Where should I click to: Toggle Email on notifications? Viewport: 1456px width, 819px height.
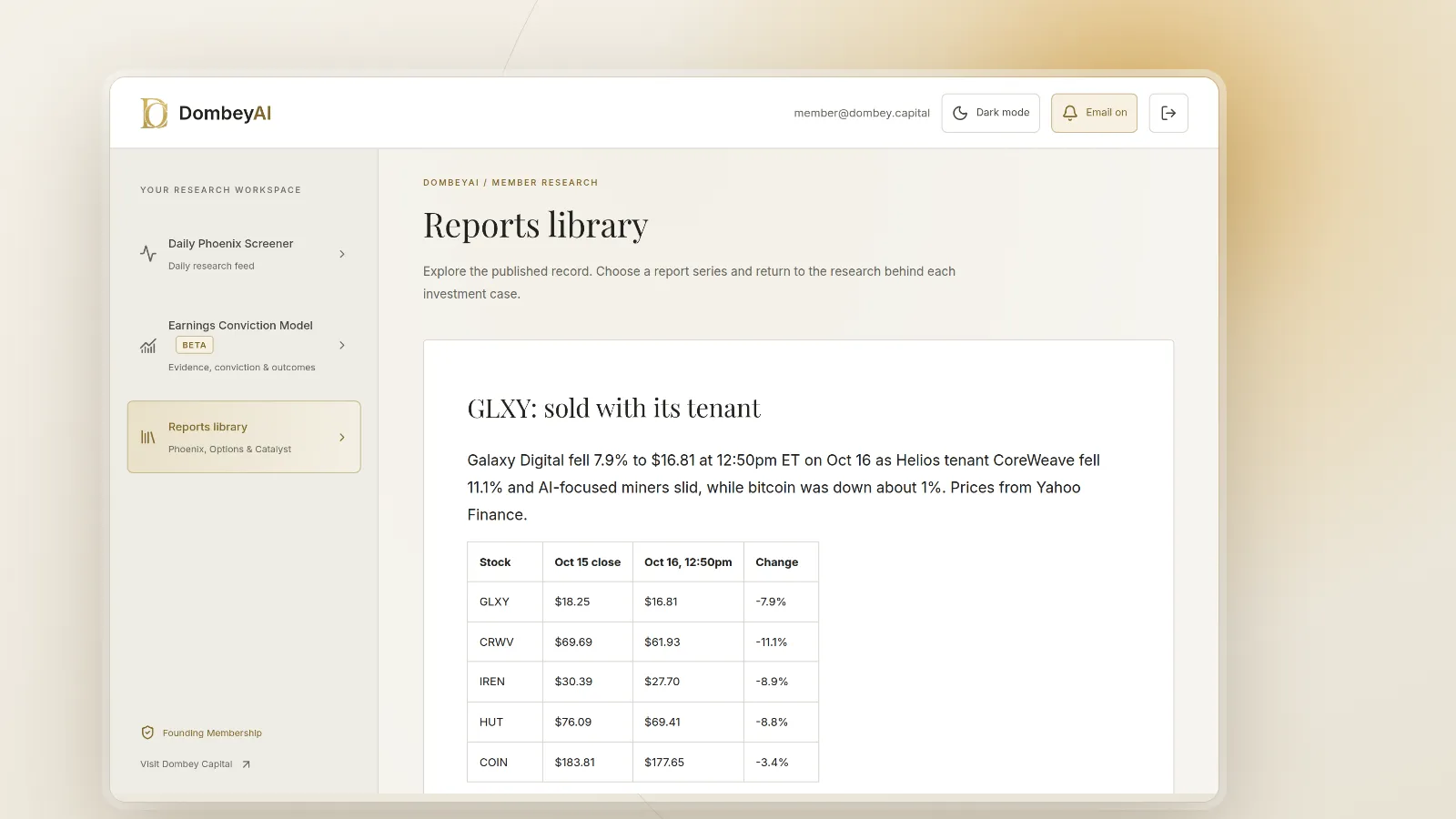[x=1094, y=113]
